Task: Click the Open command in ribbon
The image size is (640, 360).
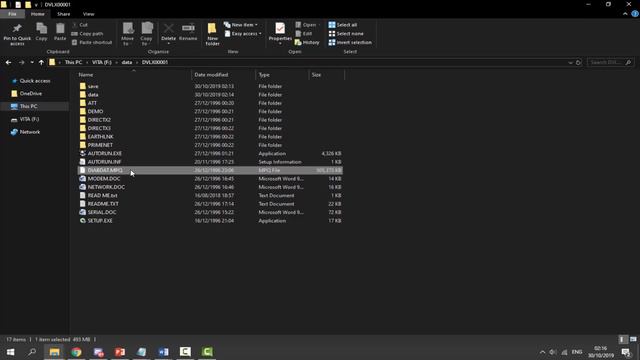Action: pos(306,25)
